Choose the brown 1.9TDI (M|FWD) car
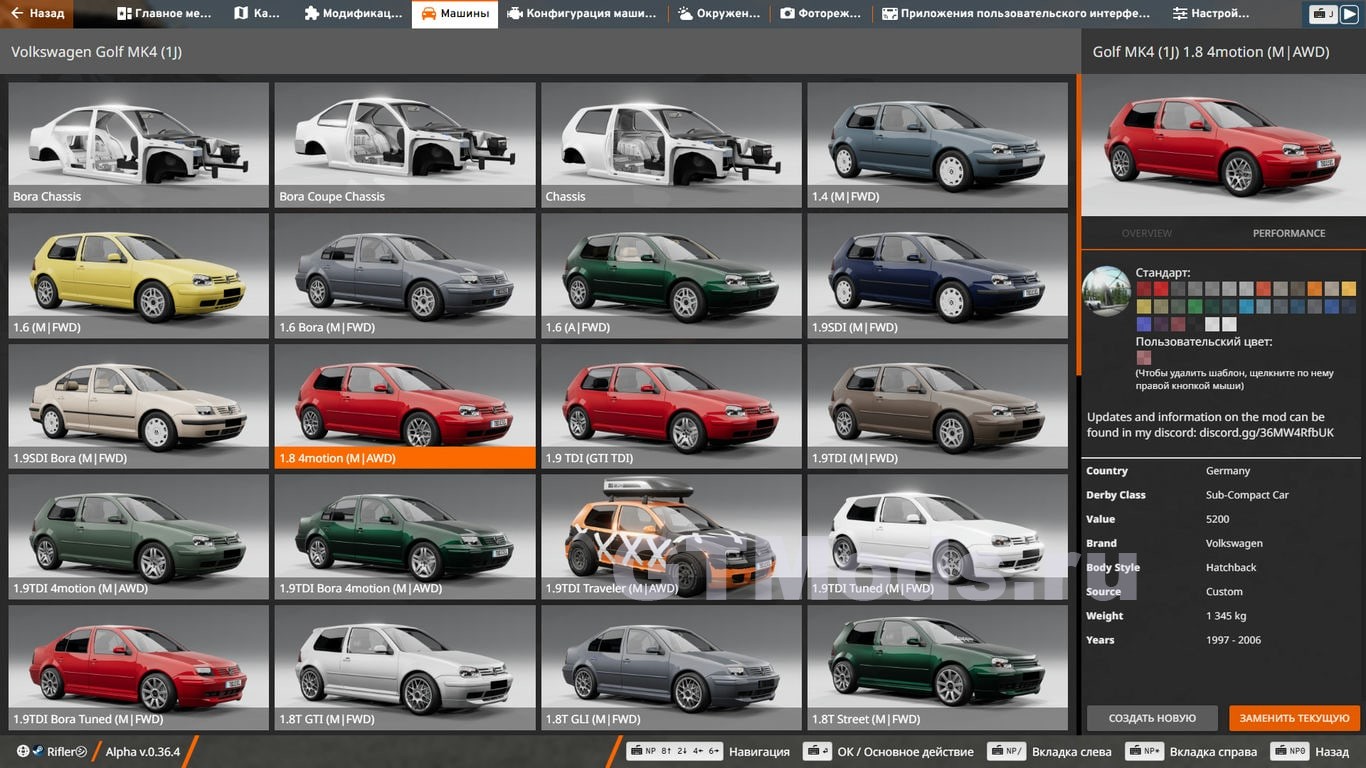Viewport: 1366px width, 768px height. click(938, 407)
